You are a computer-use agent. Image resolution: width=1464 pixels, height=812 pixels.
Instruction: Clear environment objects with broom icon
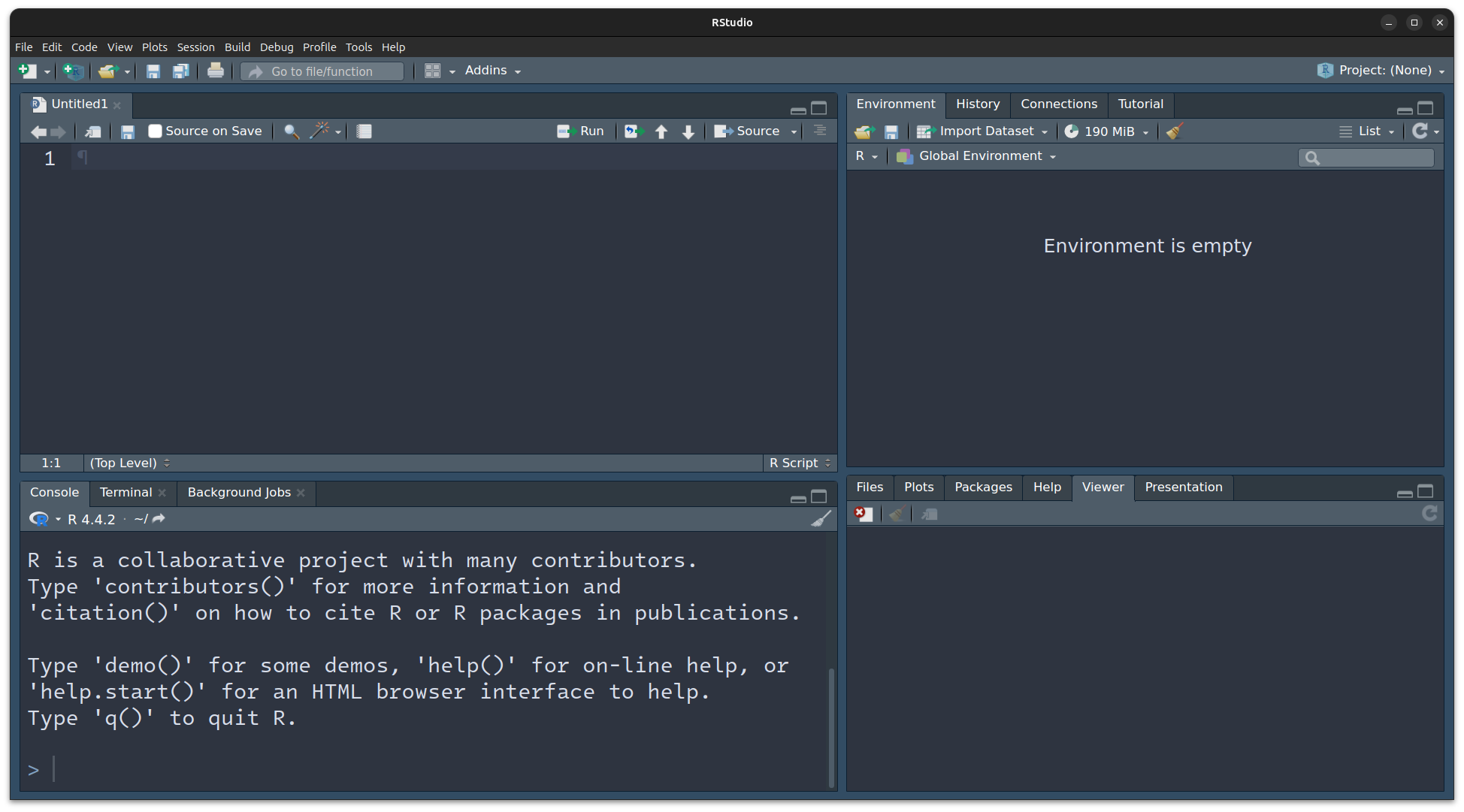click(1175, 131)
